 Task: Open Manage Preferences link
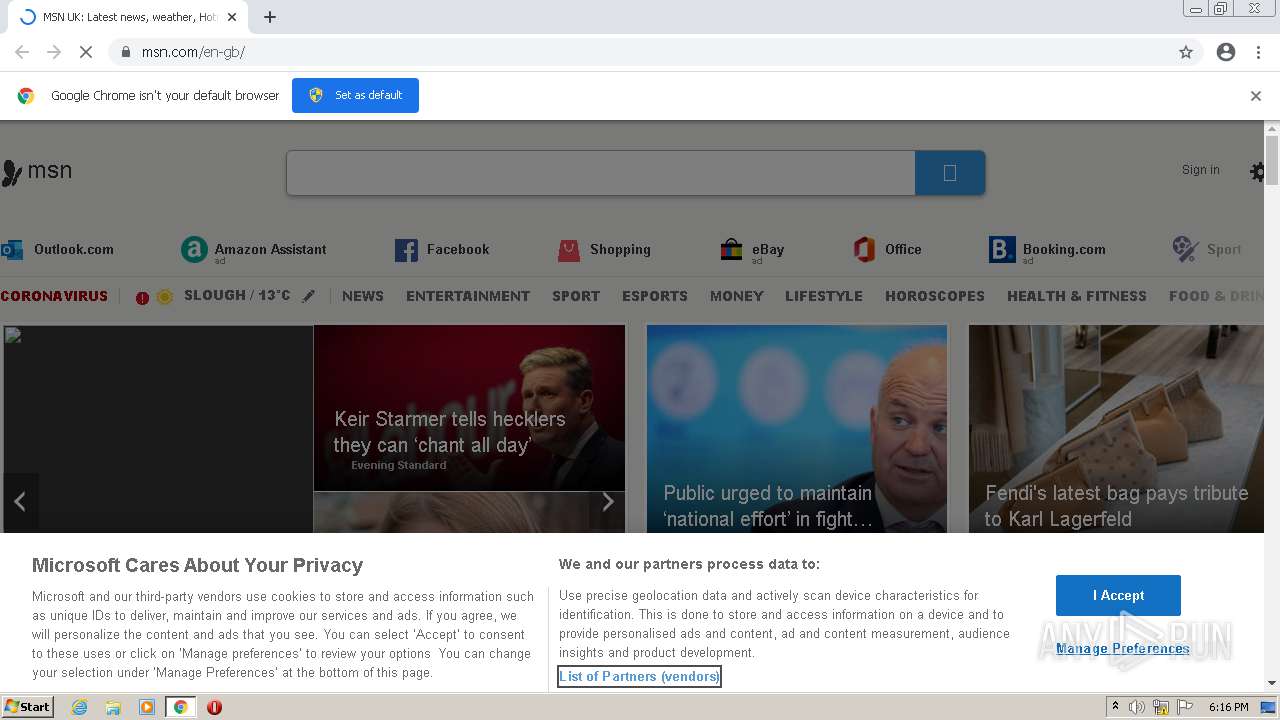1123,648
